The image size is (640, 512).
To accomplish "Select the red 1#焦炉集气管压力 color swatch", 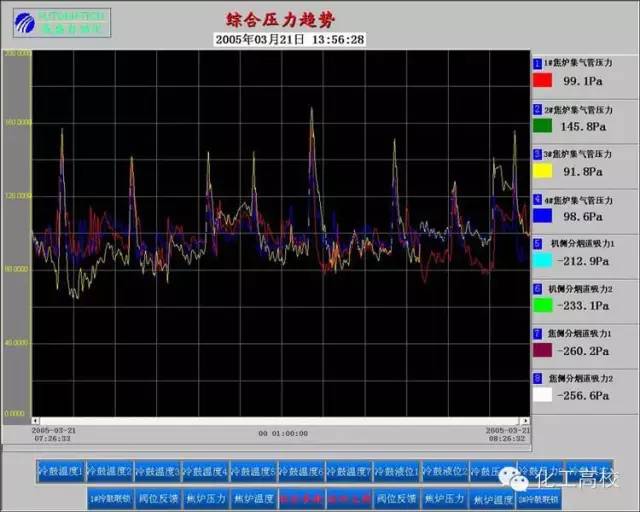I will 542,80.
